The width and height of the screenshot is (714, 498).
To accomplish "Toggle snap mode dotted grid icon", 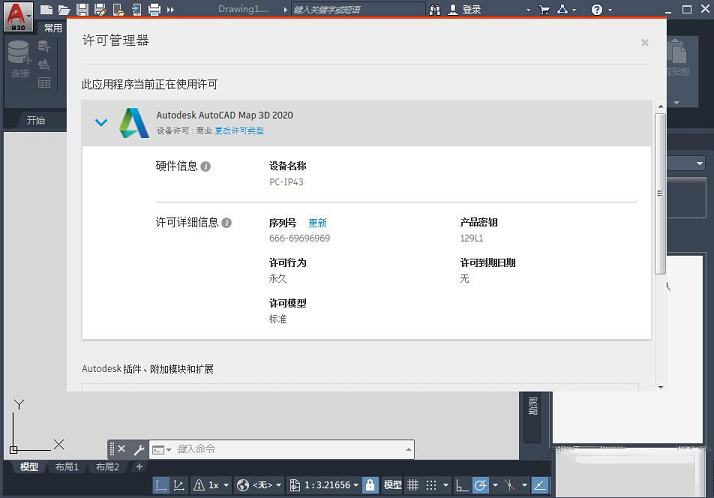I will 431,485.
